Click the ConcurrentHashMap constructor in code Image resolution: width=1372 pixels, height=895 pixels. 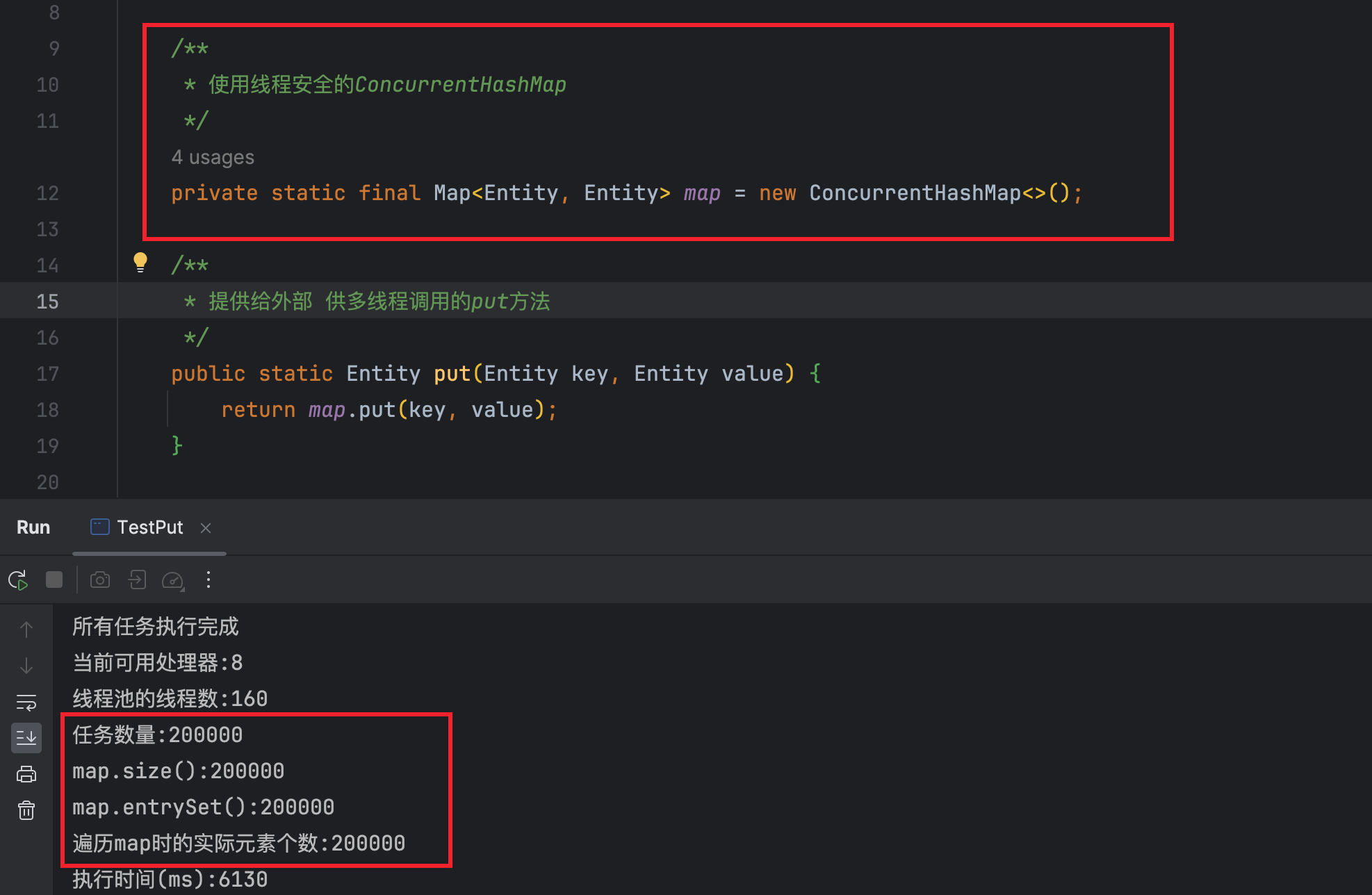(x=915, y=193)
